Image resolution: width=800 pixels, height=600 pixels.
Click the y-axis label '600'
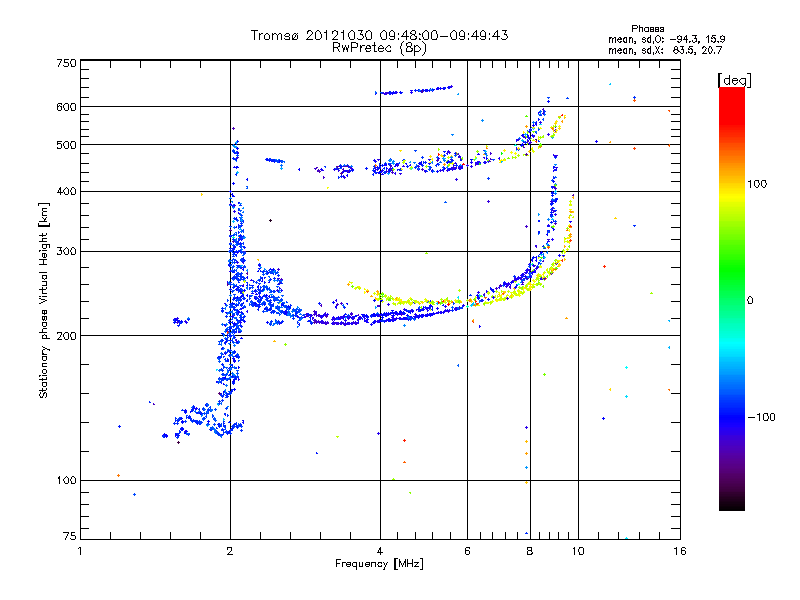pos(66,107)
